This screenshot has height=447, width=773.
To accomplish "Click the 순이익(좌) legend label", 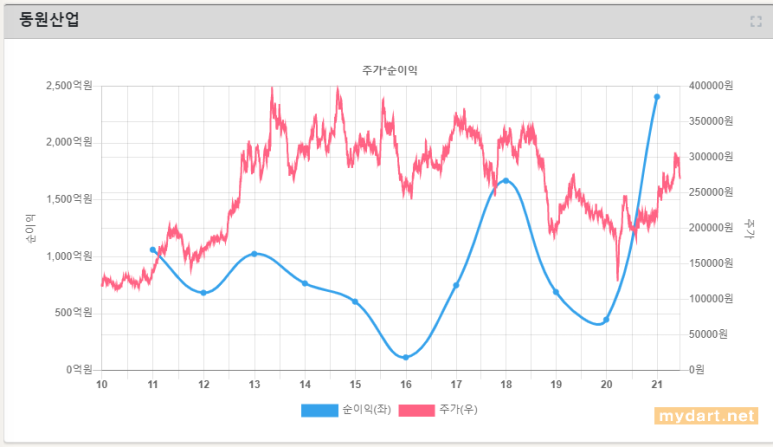I will [367, 410].
